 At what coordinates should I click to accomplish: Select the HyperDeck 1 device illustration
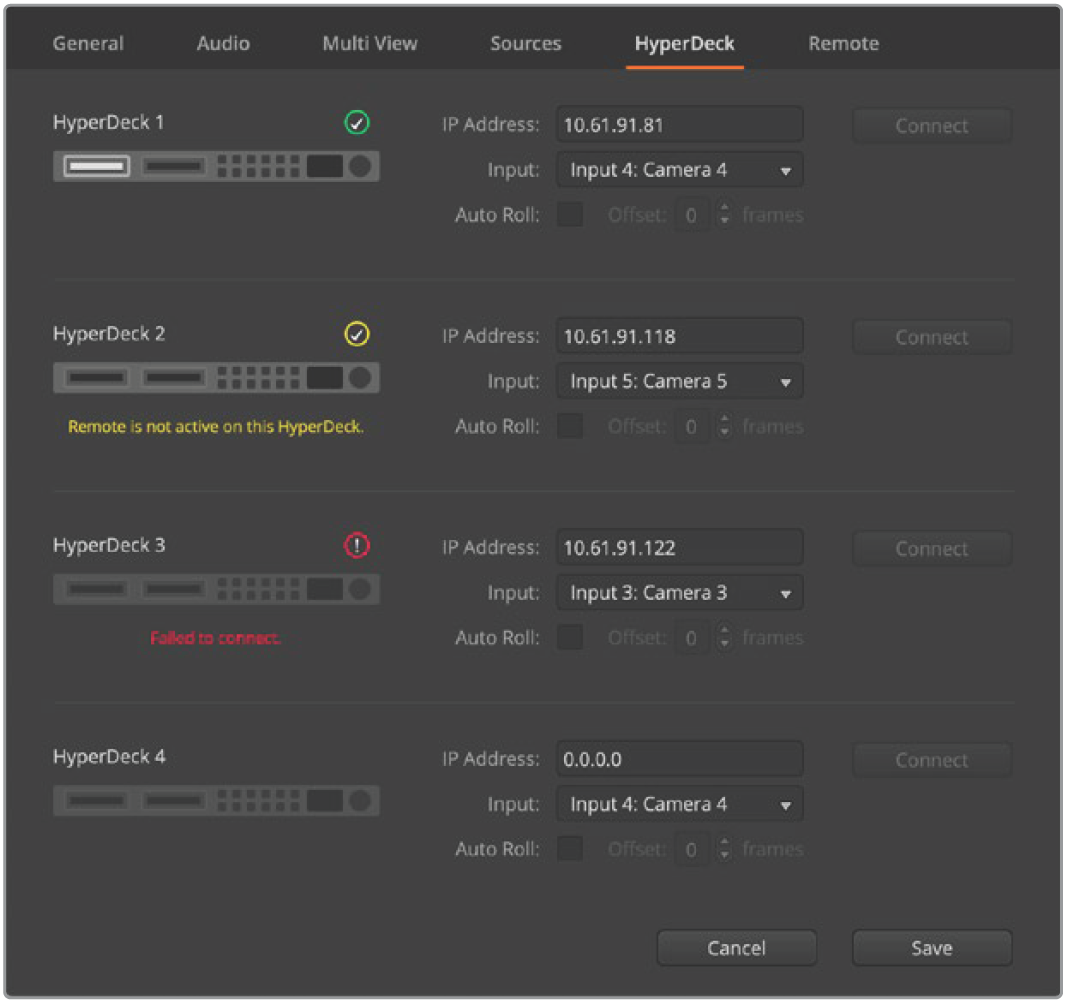click(216, 166)
